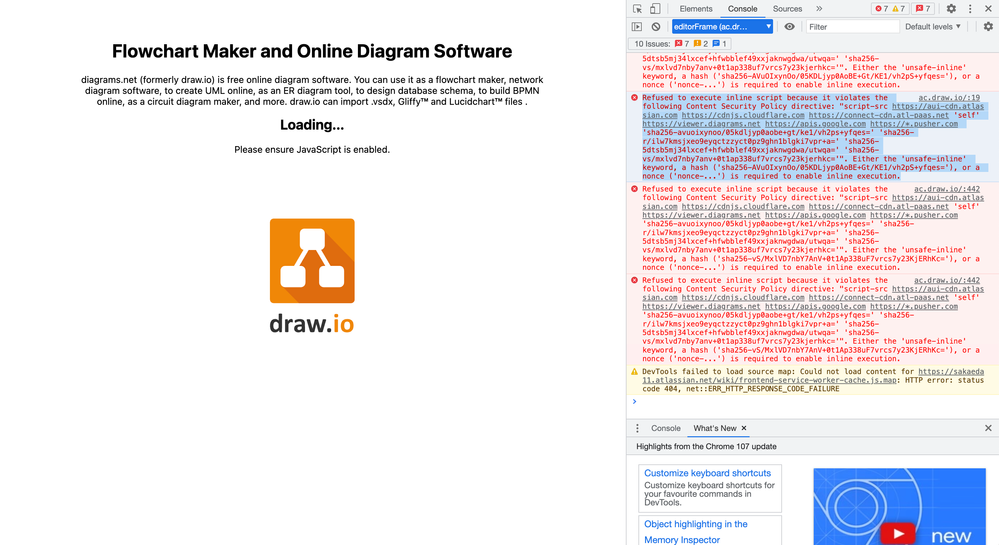999x545 pixels.
Task: Switch to the Sources tab
Action: tap(787, 9)
